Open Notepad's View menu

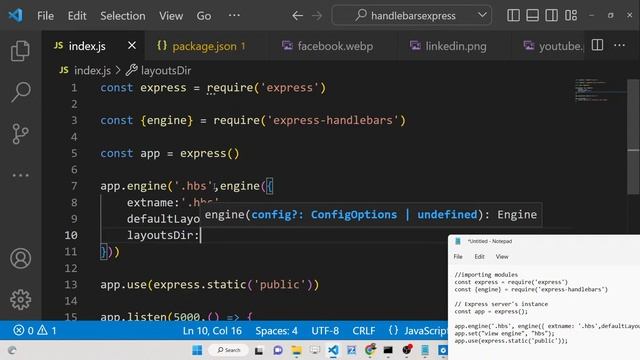pos(502,257)
